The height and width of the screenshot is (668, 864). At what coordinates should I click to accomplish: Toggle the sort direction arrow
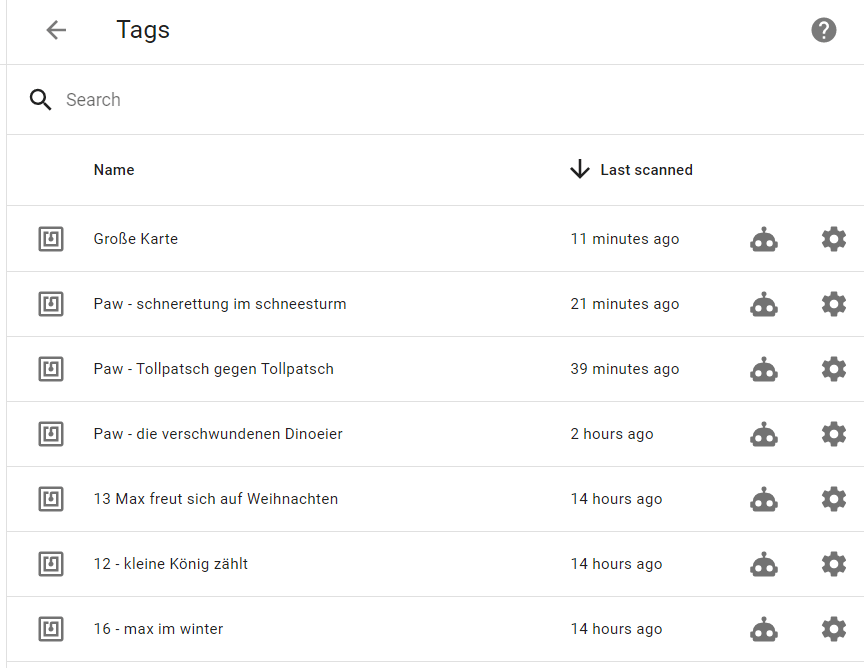(580, 169)
